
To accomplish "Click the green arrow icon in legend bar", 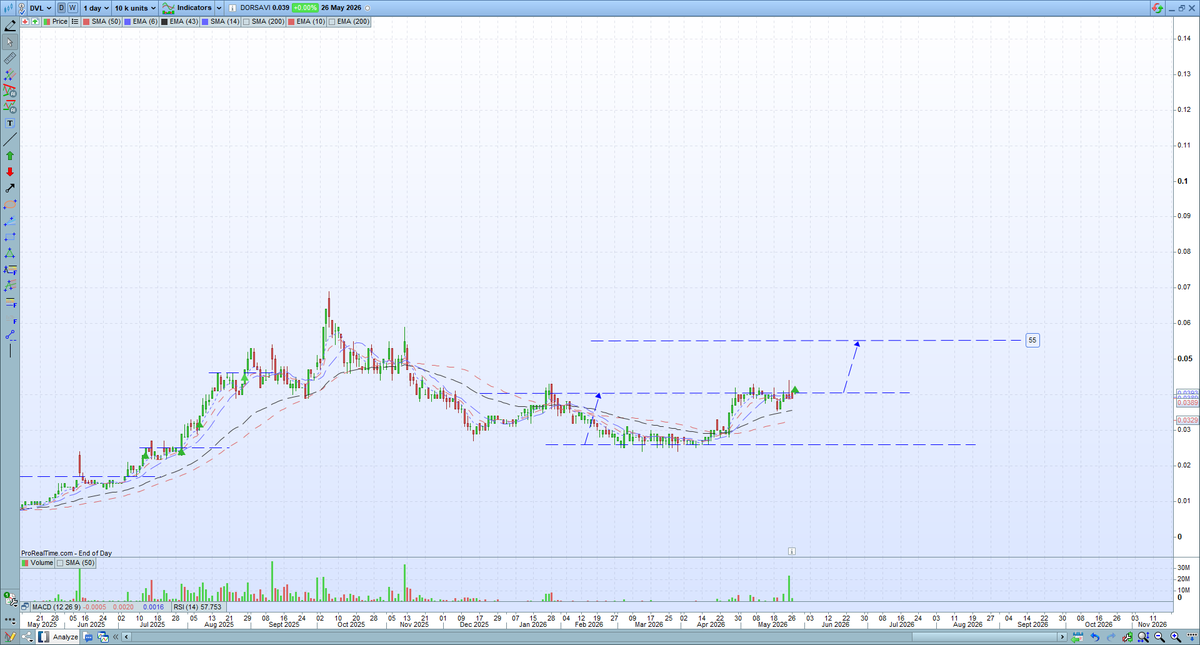I will 35,21.
